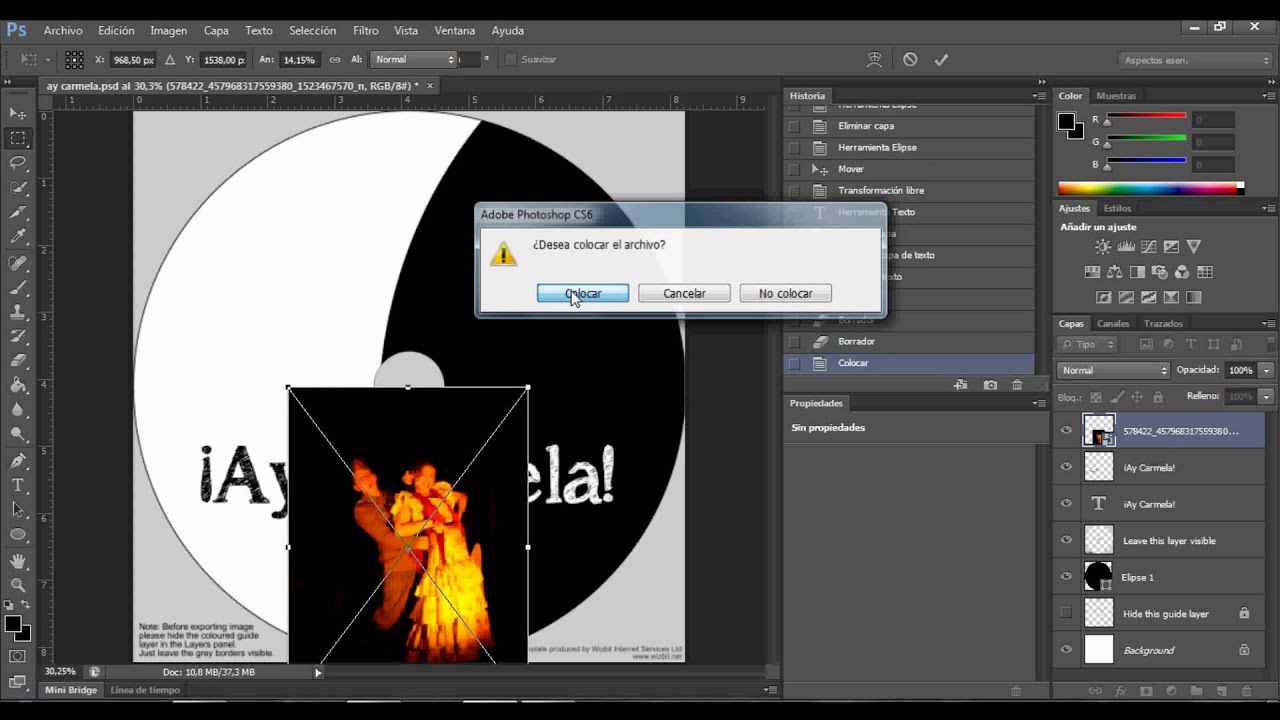
Task: Select the Paint Bucket tool
Action: [x=18, y=385]
